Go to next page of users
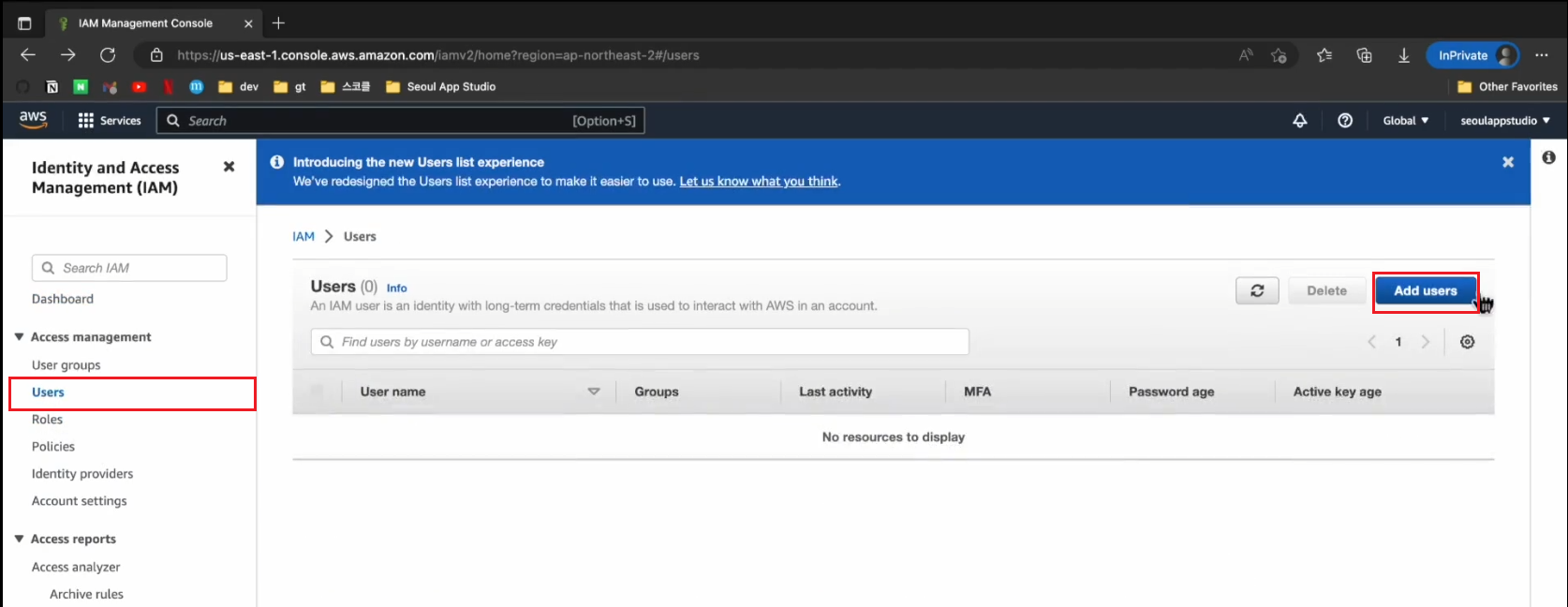 [x=1426, y=342]
